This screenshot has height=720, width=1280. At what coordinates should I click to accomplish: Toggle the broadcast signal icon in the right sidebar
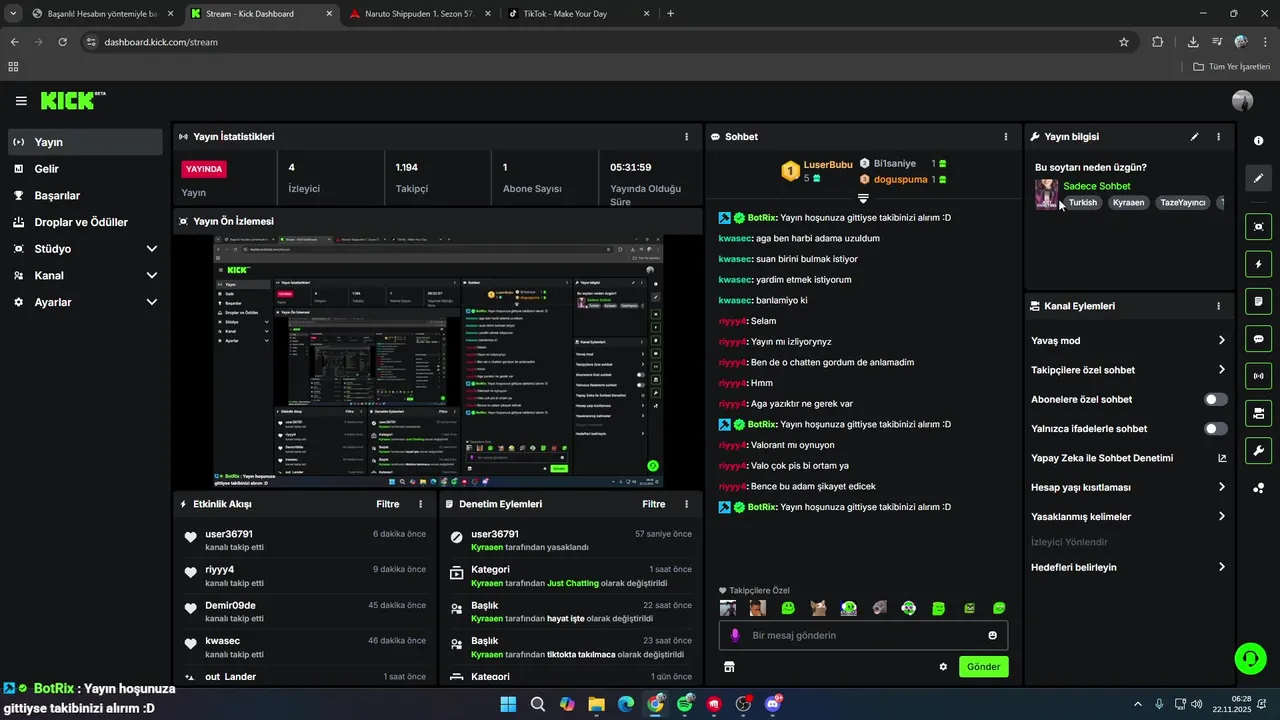click(x=1258, y=376)
